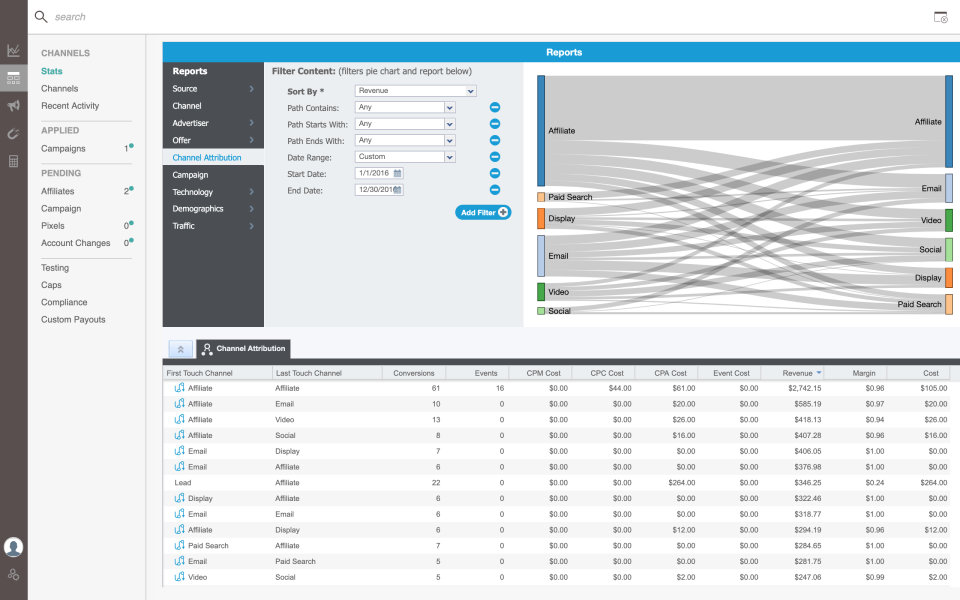Image resolution: width=960 pixels, height=600 pixels.
Task: Open the channels grid icon in sidebar
Action: point(14,78)
